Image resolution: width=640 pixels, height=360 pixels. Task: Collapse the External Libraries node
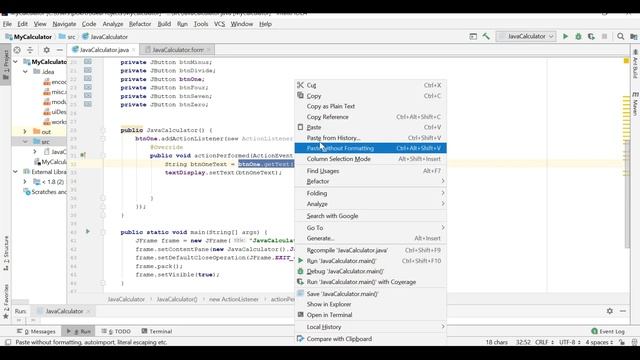pos(16,171)
